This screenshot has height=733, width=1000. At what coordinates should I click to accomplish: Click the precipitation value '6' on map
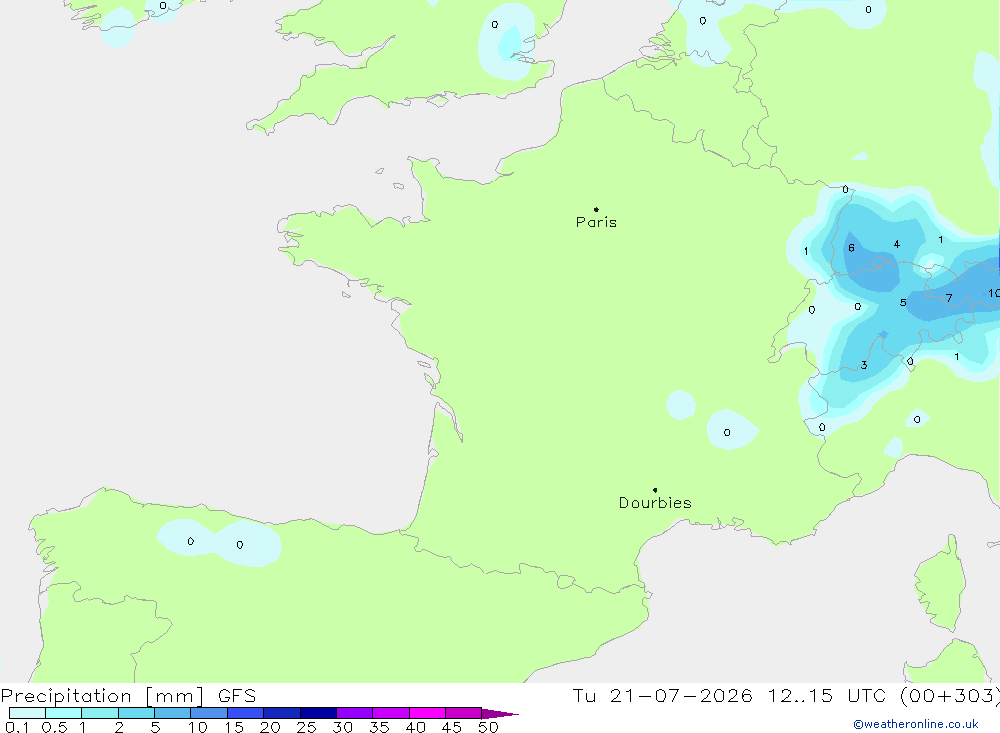pos(851,248)
